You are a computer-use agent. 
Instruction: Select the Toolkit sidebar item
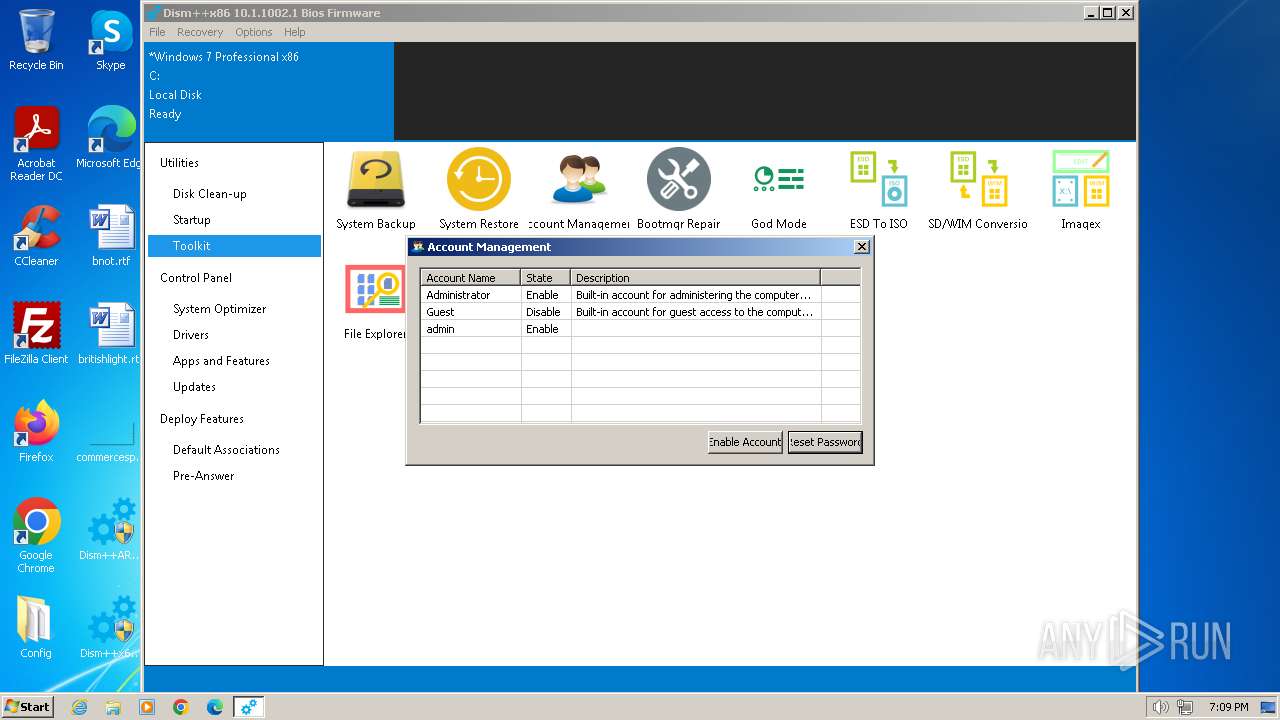234,246
